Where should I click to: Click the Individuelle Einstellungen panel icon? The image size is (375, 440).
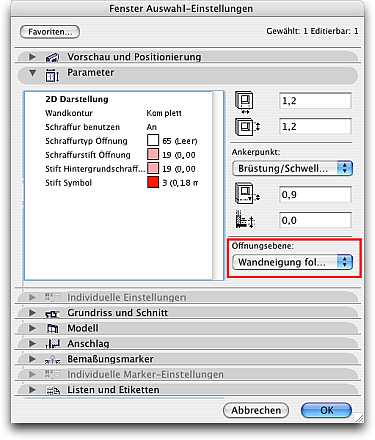point(52,297)
